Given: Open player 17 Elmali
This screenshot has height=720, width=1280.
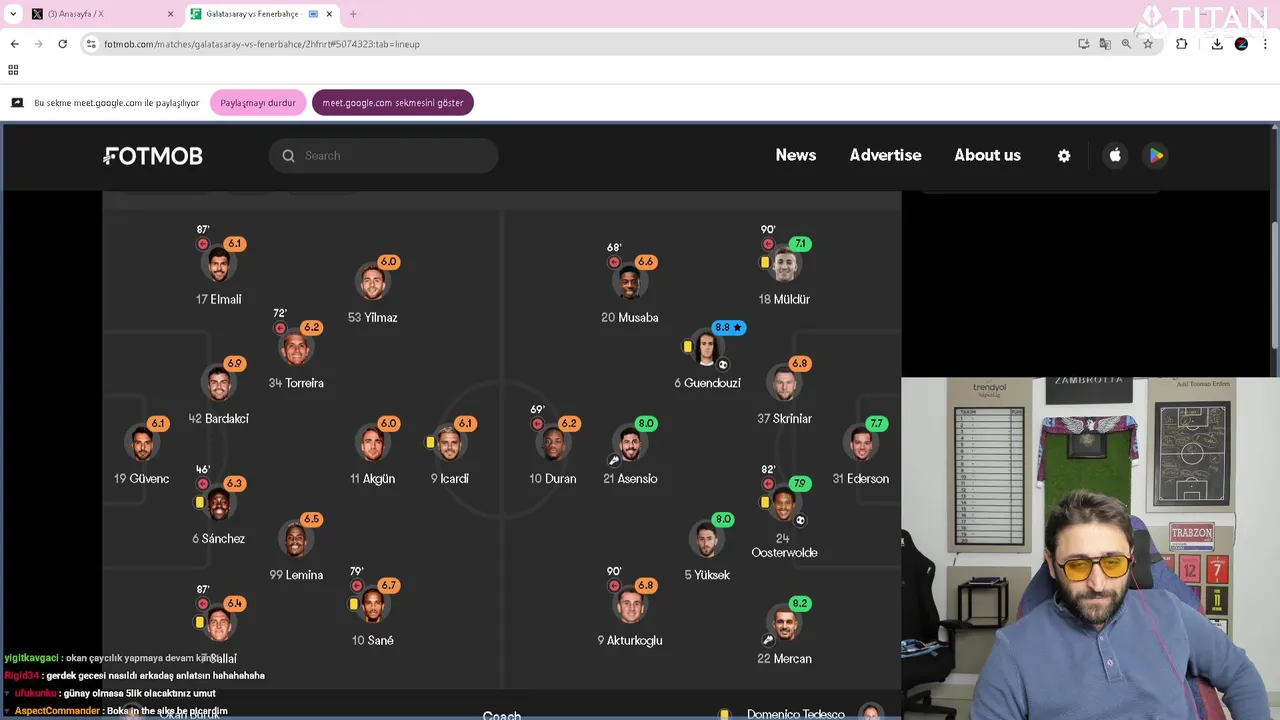Looking at the screenshot, I should pos(219,265).
